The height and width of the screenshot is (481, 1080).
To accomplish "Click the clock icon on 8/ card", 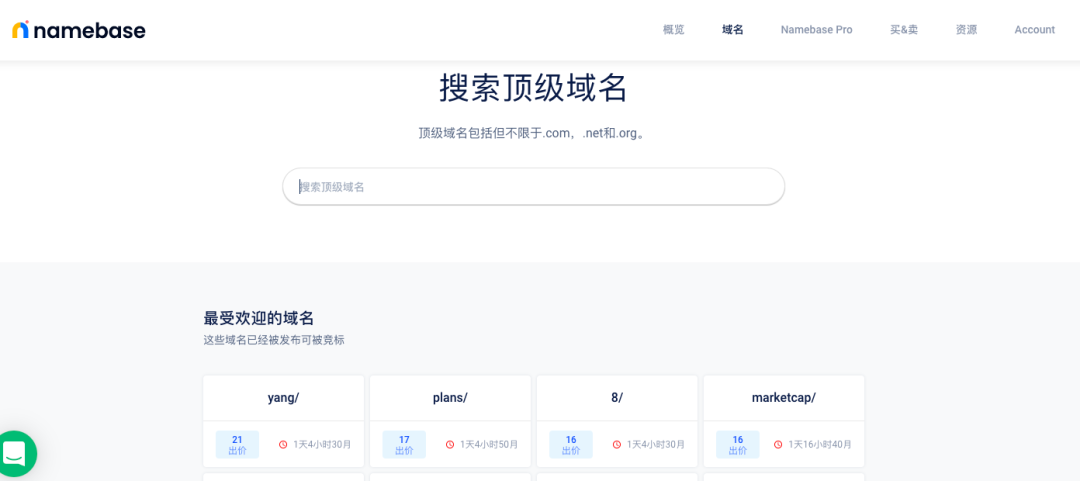I will 616,444.
